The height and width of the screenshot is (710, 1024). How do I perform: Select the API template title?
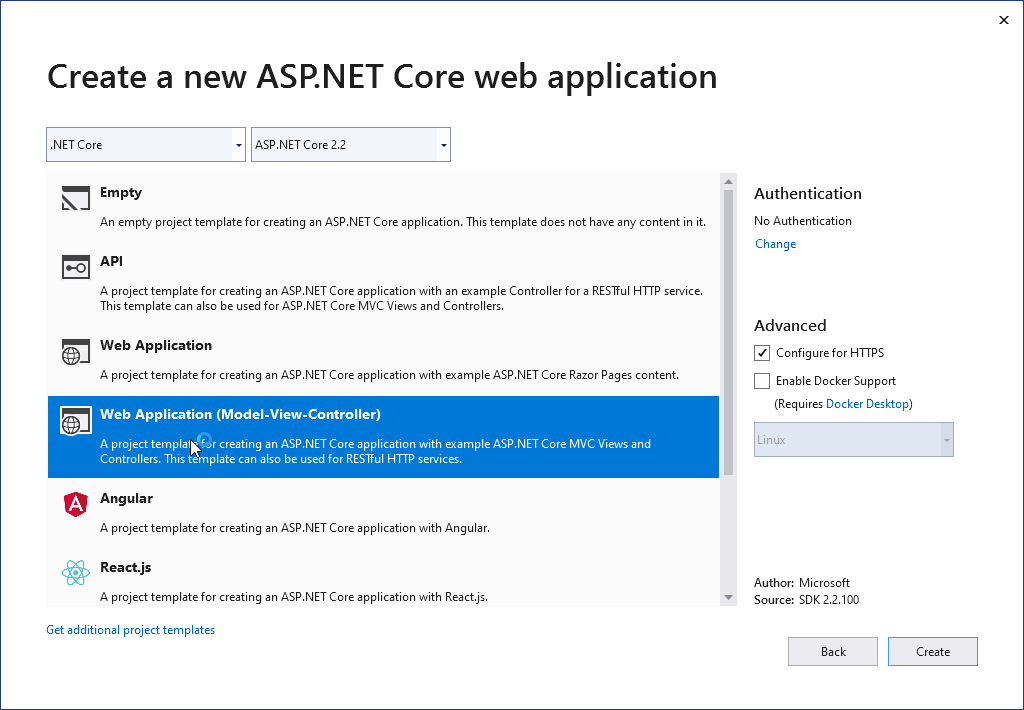(x=111, y=261)
